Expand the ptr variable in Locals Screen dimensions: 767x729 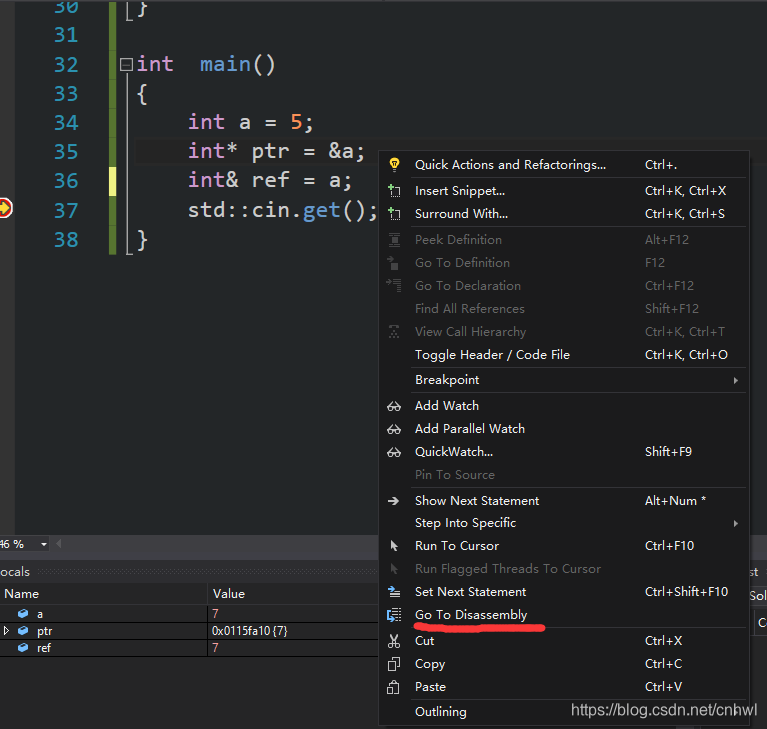(6, 631)
